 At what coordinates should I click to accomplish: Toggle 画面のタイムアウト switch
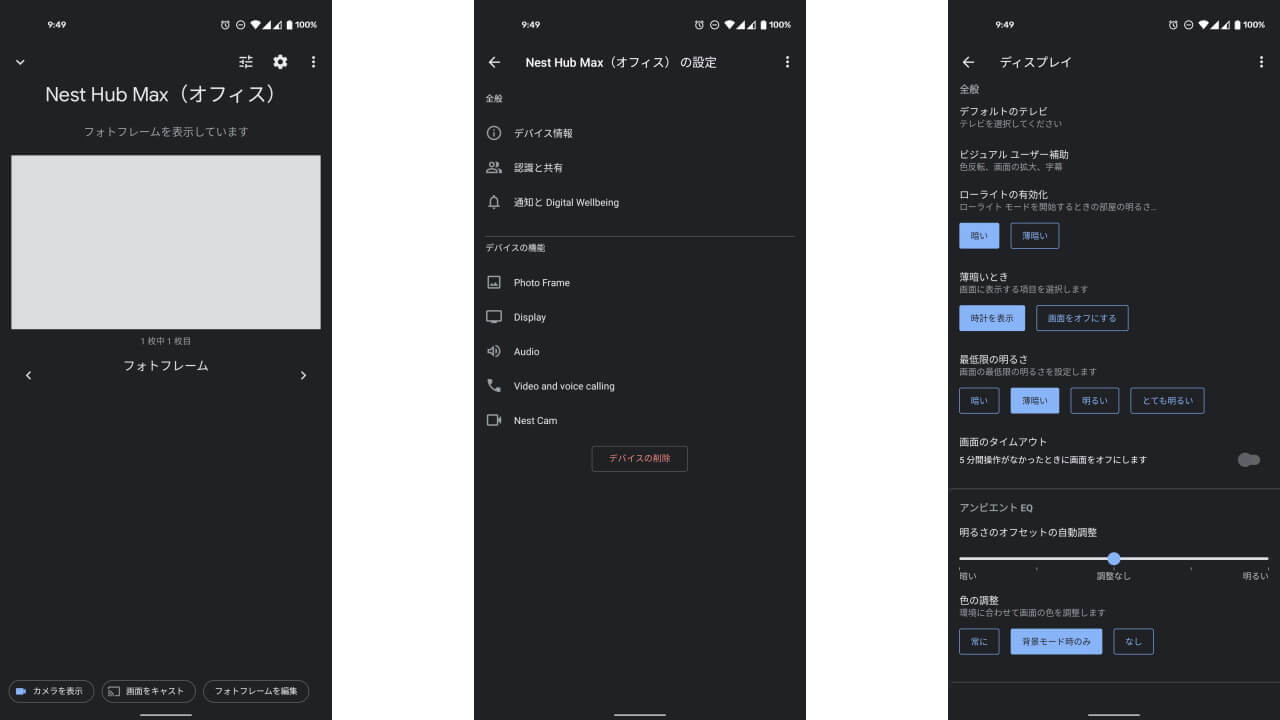(1247, 460)
